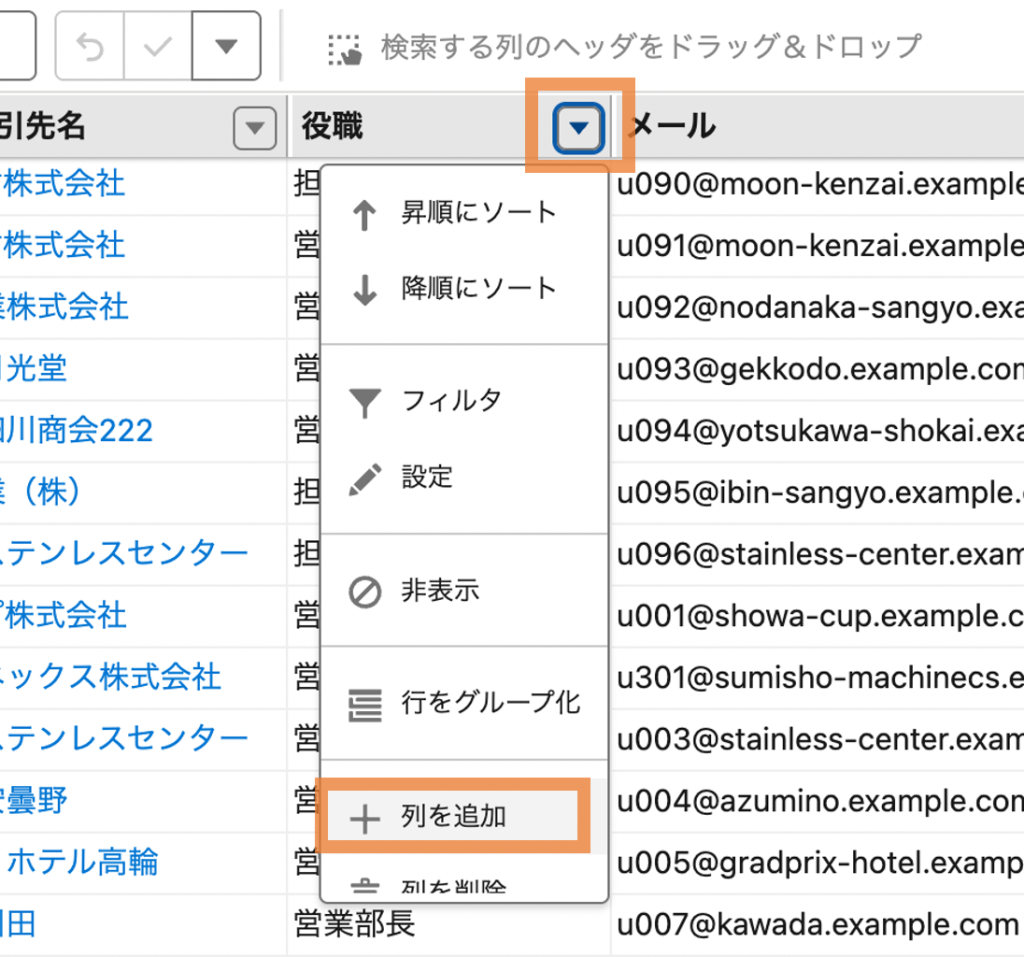Click the u007@kawada.example.com email cell
Viewport: 1024px width, 957px height.
pyautogui.click(x=816, y=924)
